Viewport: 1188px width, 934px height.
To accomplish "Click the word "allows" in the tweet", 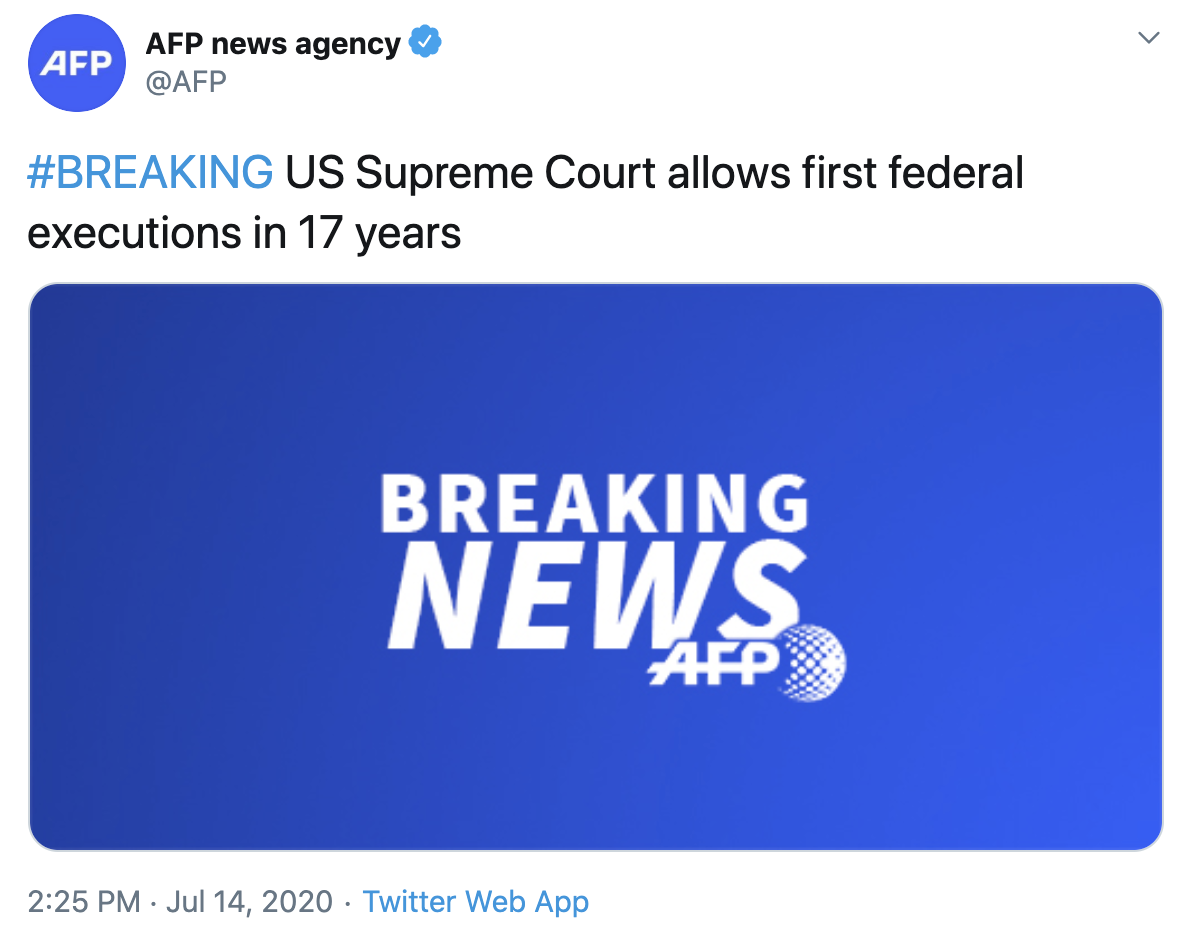I will pyautogui.click(x=728, y=174).
